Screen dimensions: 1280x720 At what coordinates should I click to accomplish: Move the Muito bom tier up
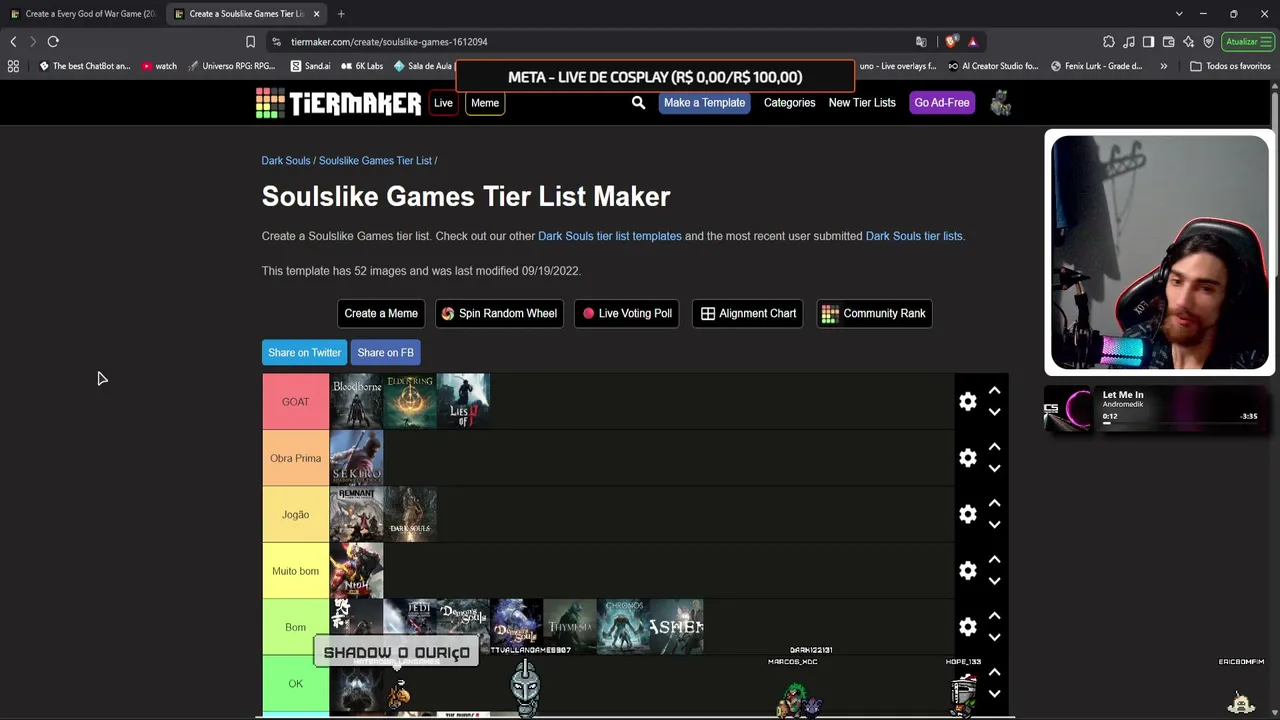tap(994, 560)
